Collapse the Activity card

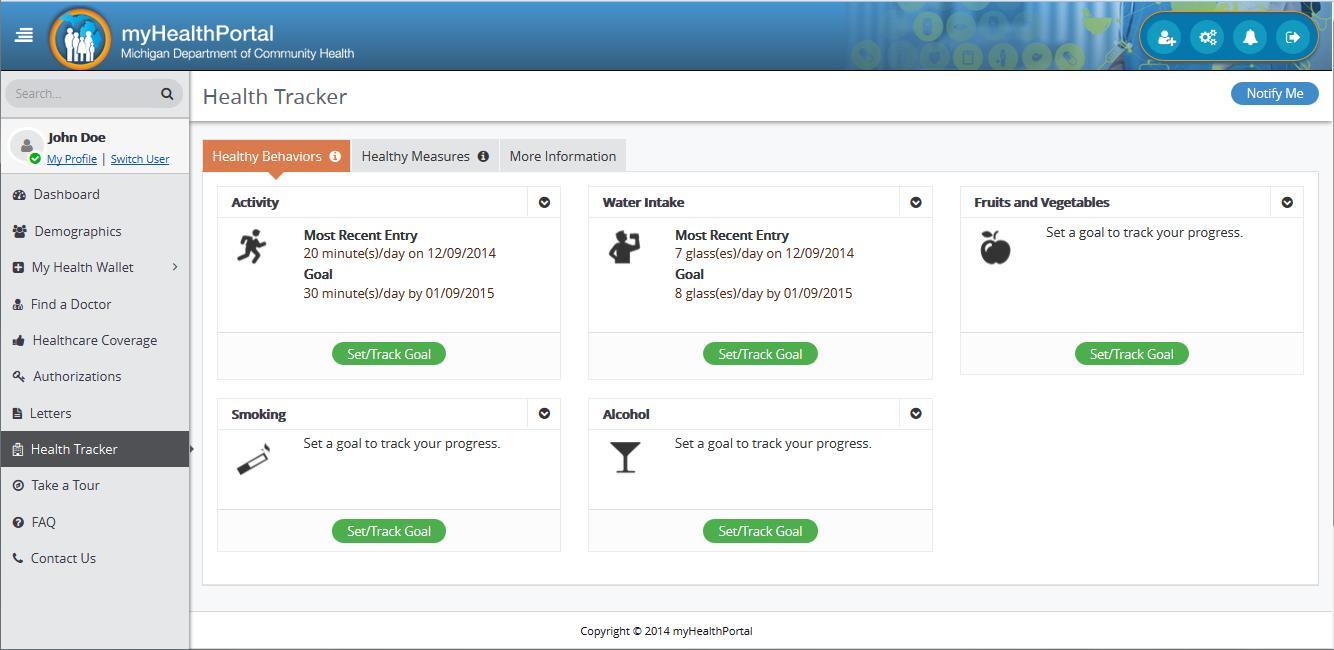(x=544, y=202)
